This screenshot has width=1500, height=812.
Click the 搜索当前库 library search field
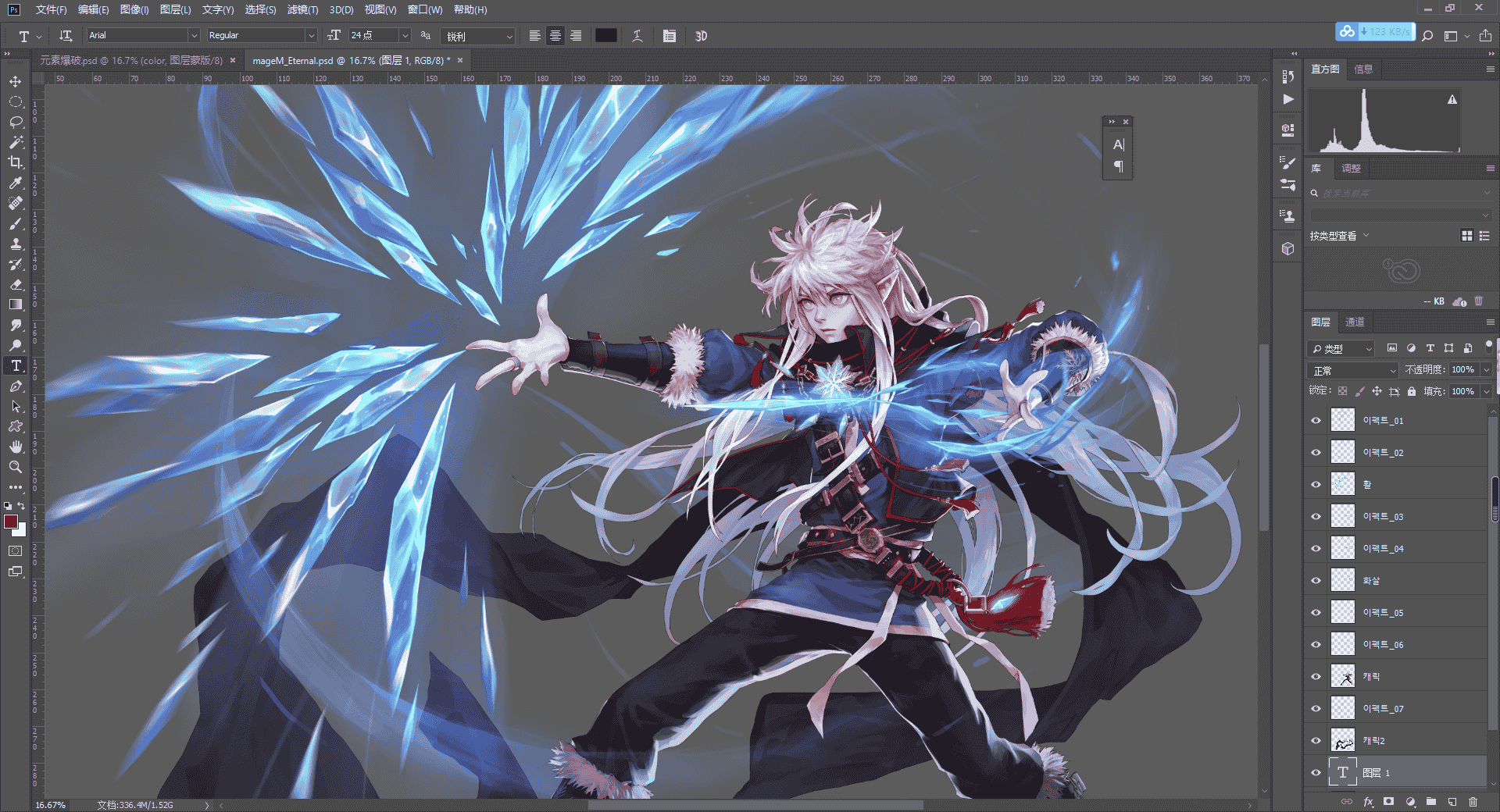click(1400, 193)
